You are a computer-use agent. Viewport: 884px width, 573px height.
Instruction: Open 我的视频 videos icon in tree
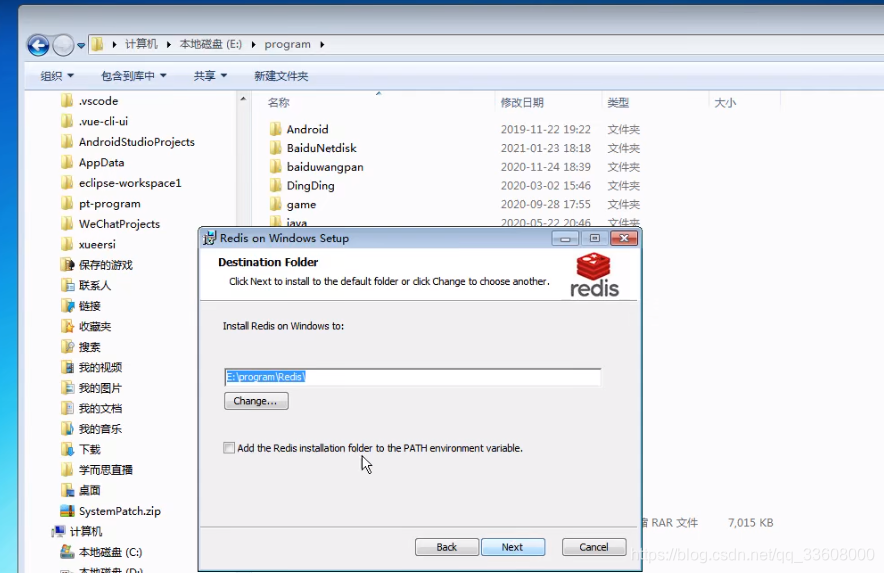click(x=67, y=367)
